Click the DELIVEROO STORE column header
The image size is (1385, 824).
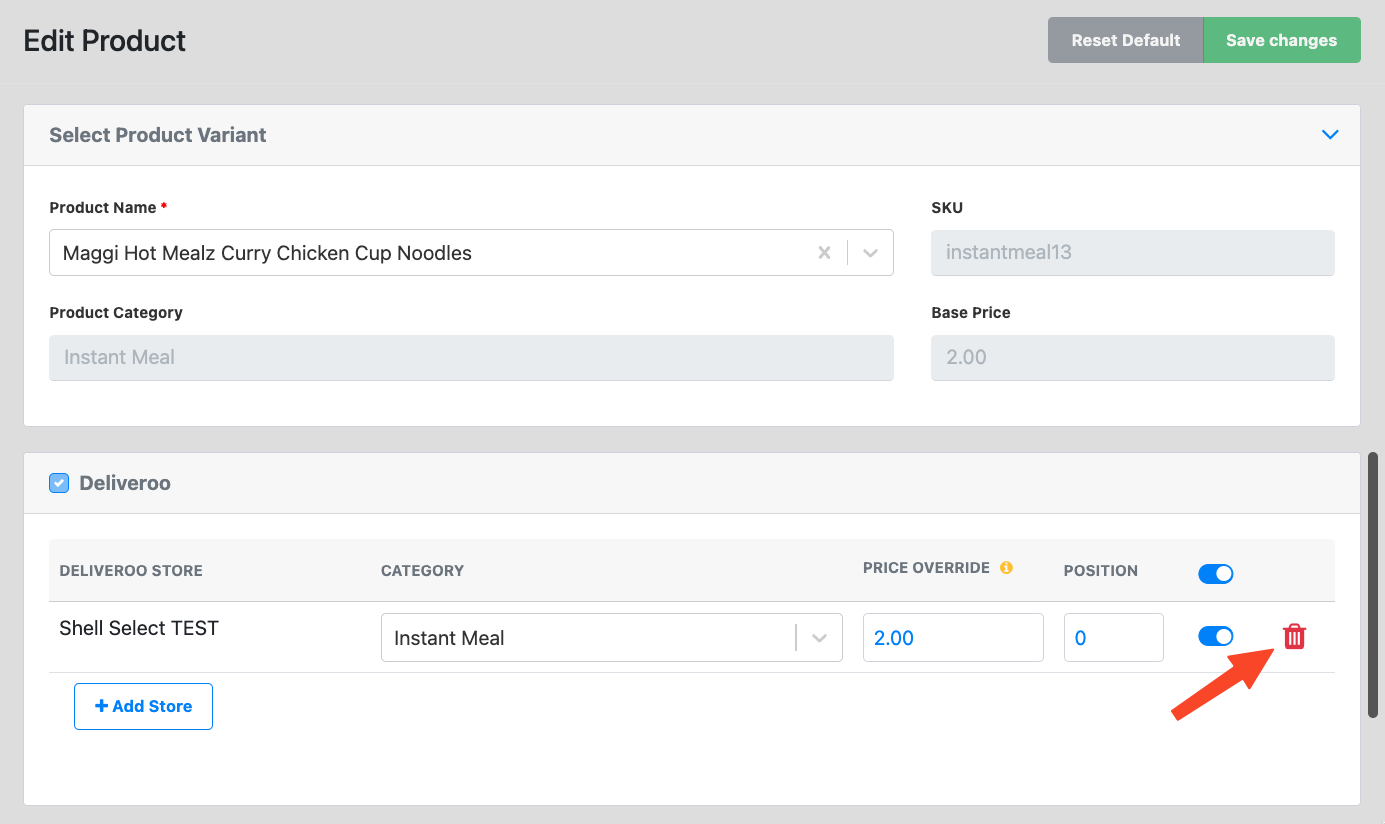coord(131,571)
